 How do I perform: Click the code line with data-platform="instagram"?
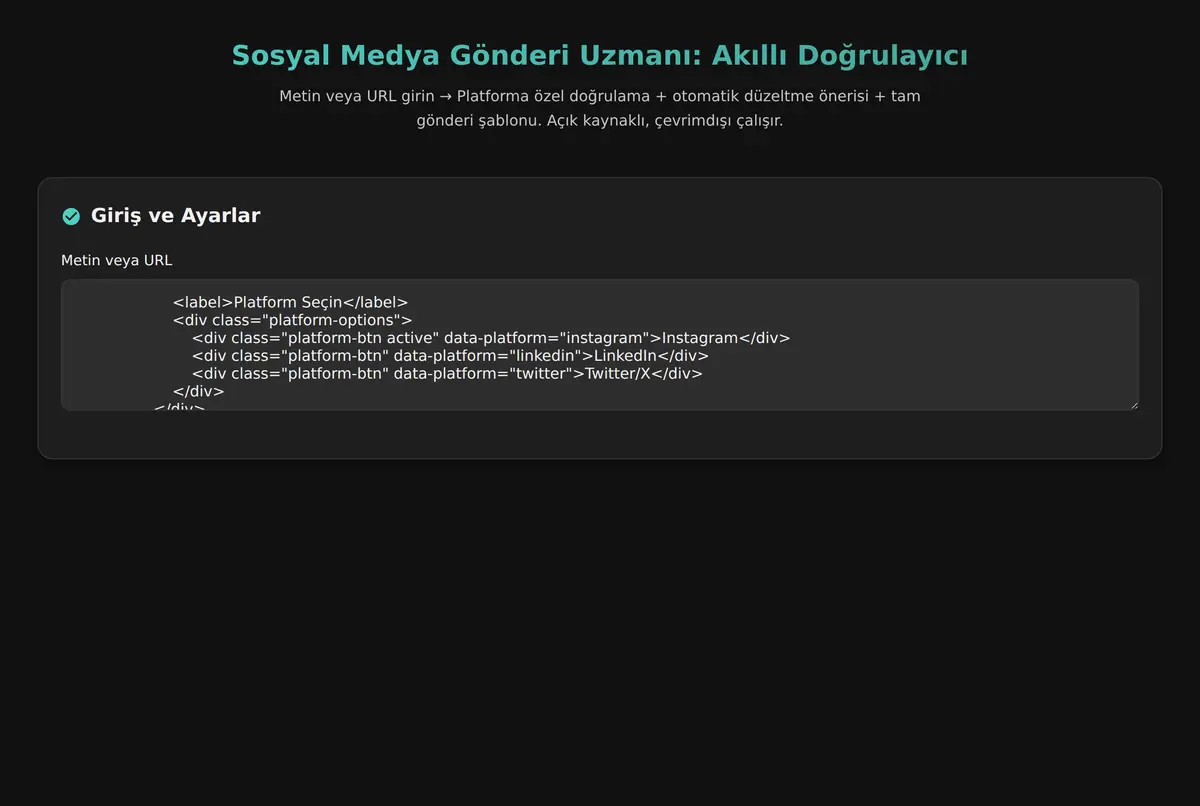tap(491, 338)
